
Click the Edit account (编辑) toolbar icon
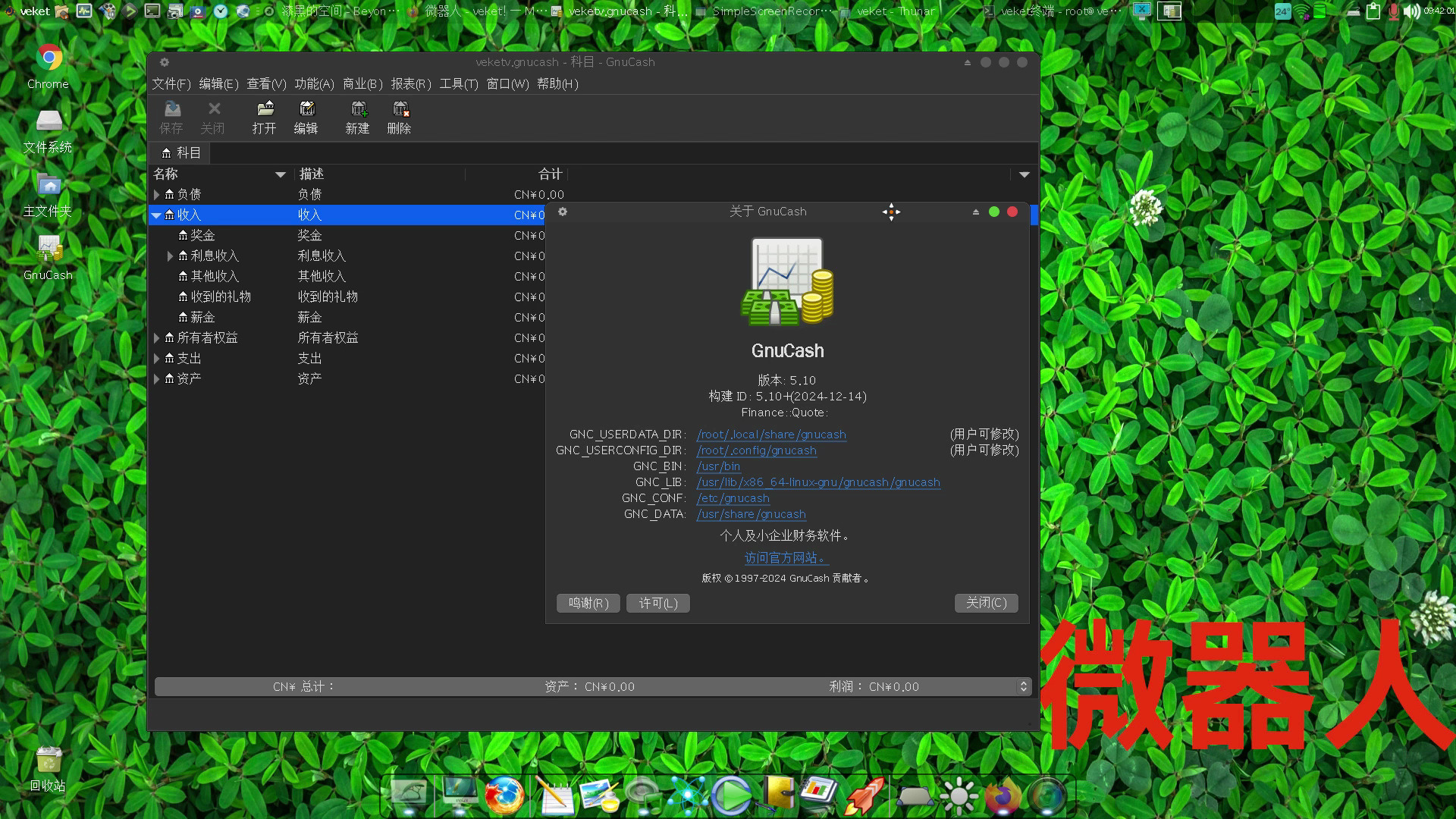[x=306, y=118]
